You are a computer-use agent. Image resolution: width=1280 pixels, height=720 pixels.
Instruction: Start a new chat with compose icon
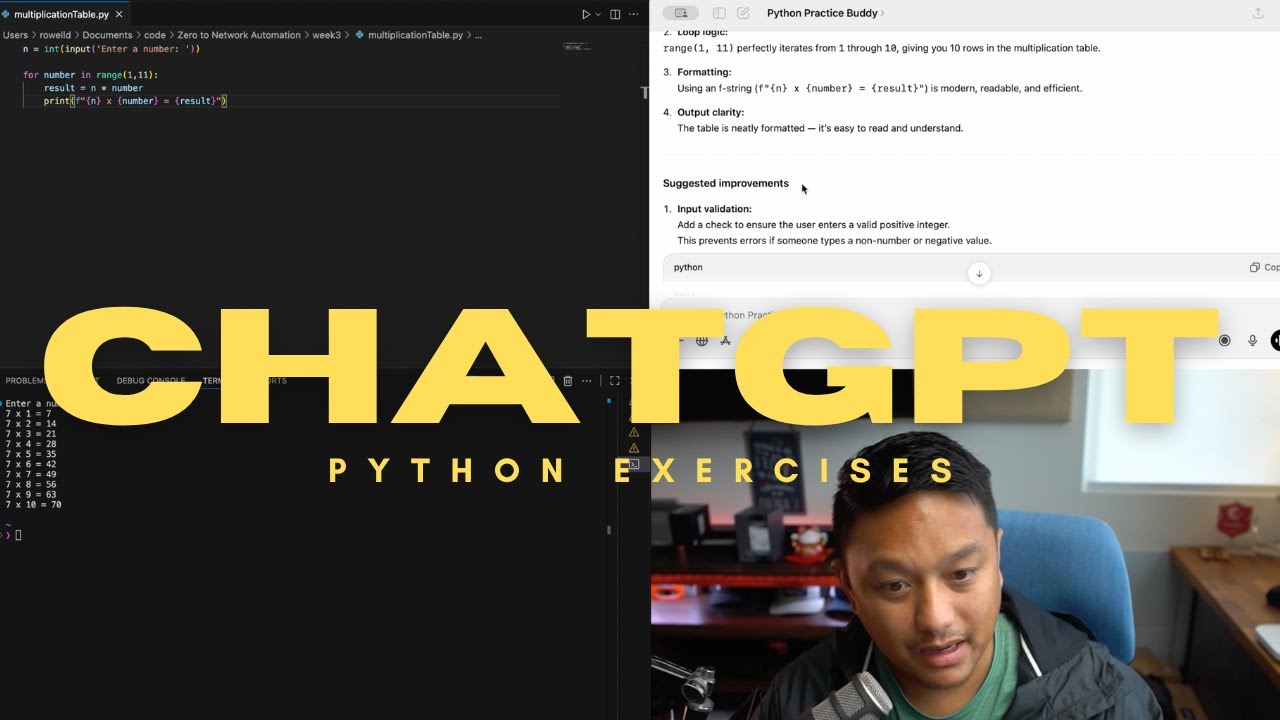743,13
